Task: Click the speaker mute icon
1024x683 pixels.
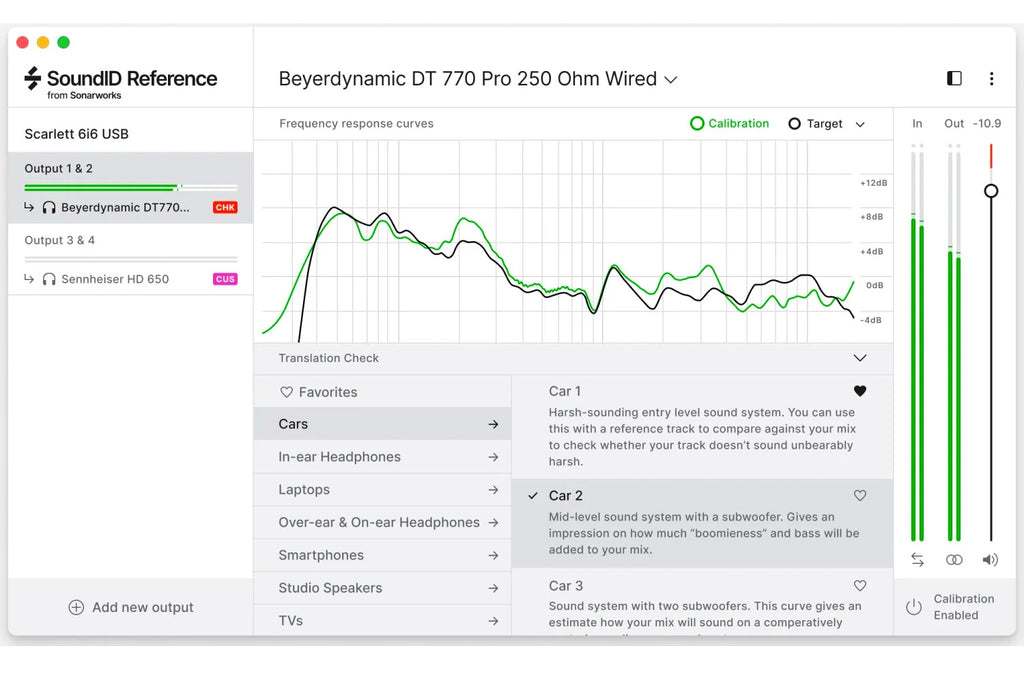Action: pos(990,560)
